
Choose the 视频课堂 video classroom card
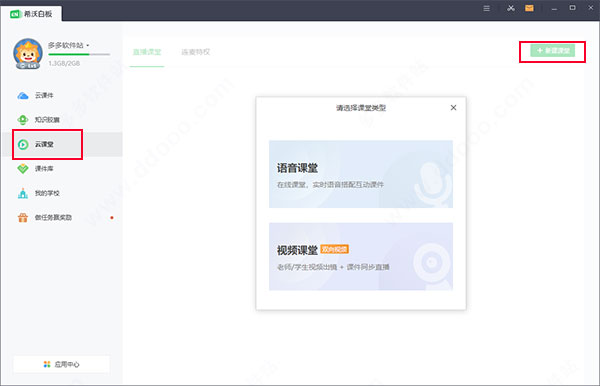[x=361, y=256]
